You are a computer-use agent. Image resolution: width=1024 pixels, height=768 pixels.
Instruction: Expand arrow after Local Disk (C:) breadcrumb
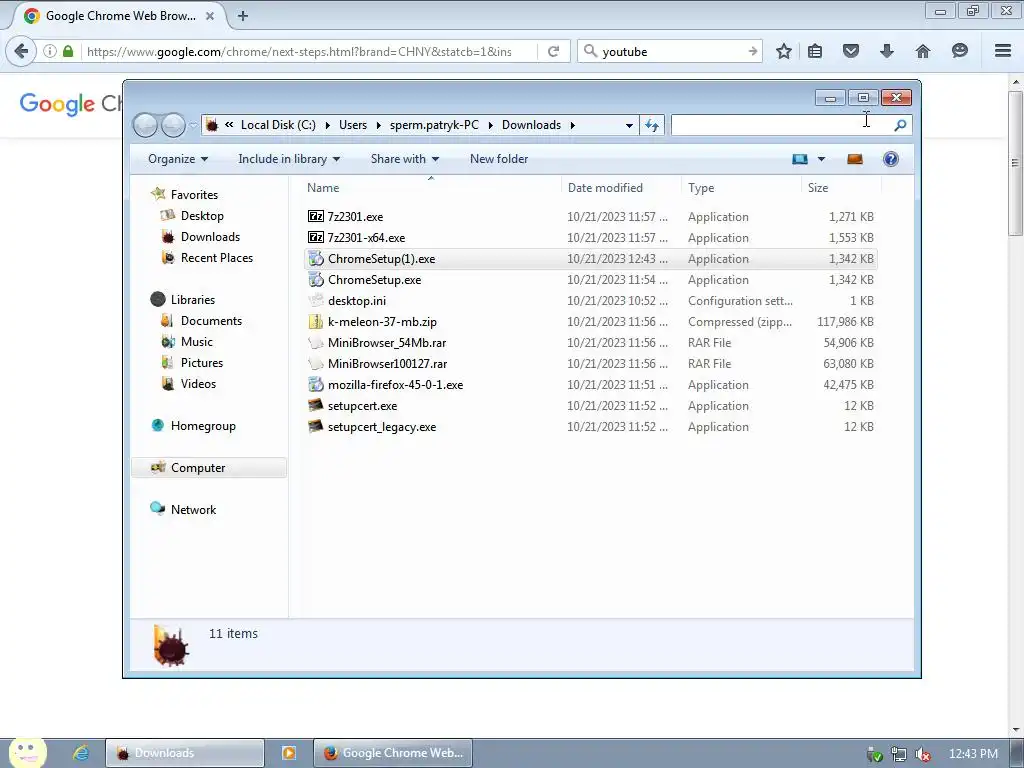pos(327,125)
